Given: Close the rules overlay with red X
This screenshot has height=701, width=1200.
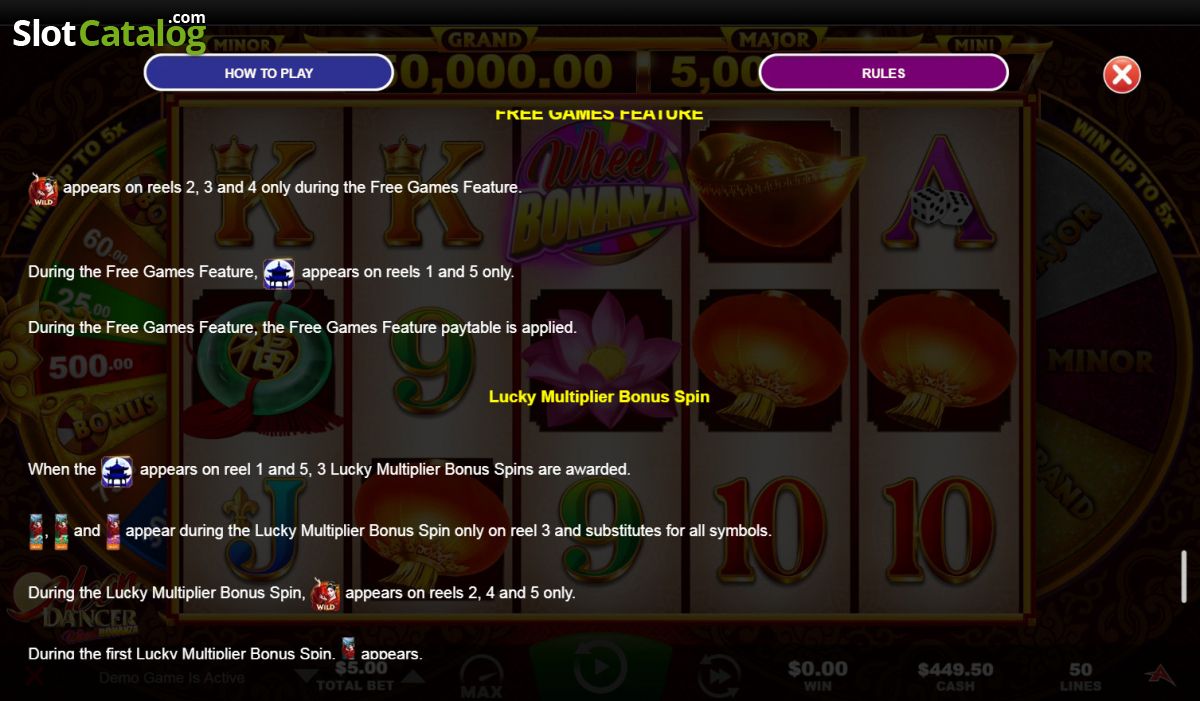Looking at the screenshot, I should pos(1122,74).
